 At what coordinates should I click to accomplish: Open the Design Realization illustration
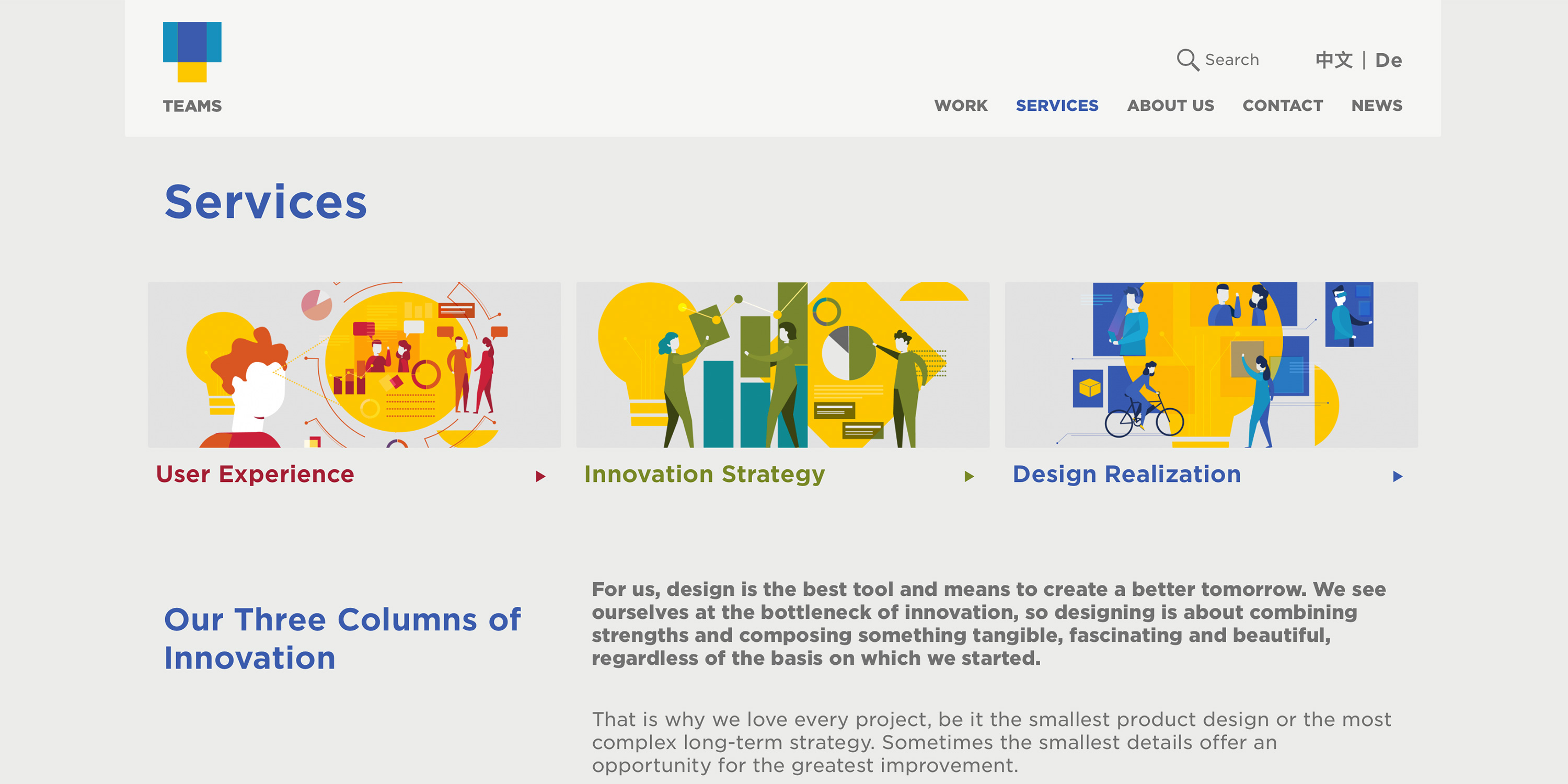tap(1212, 365)
